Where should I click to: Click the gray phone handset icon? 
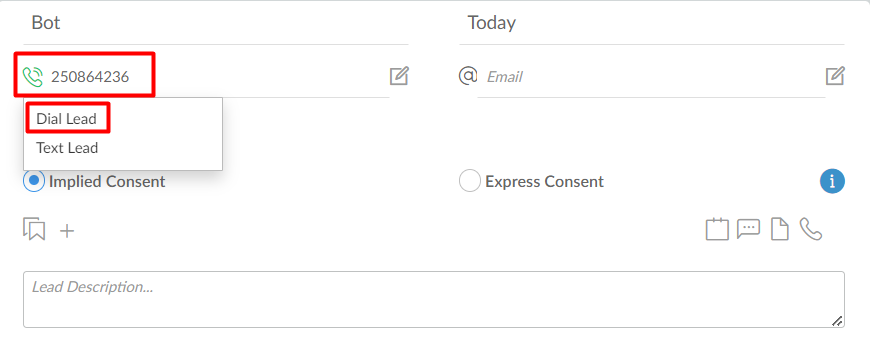click(811, 229)
